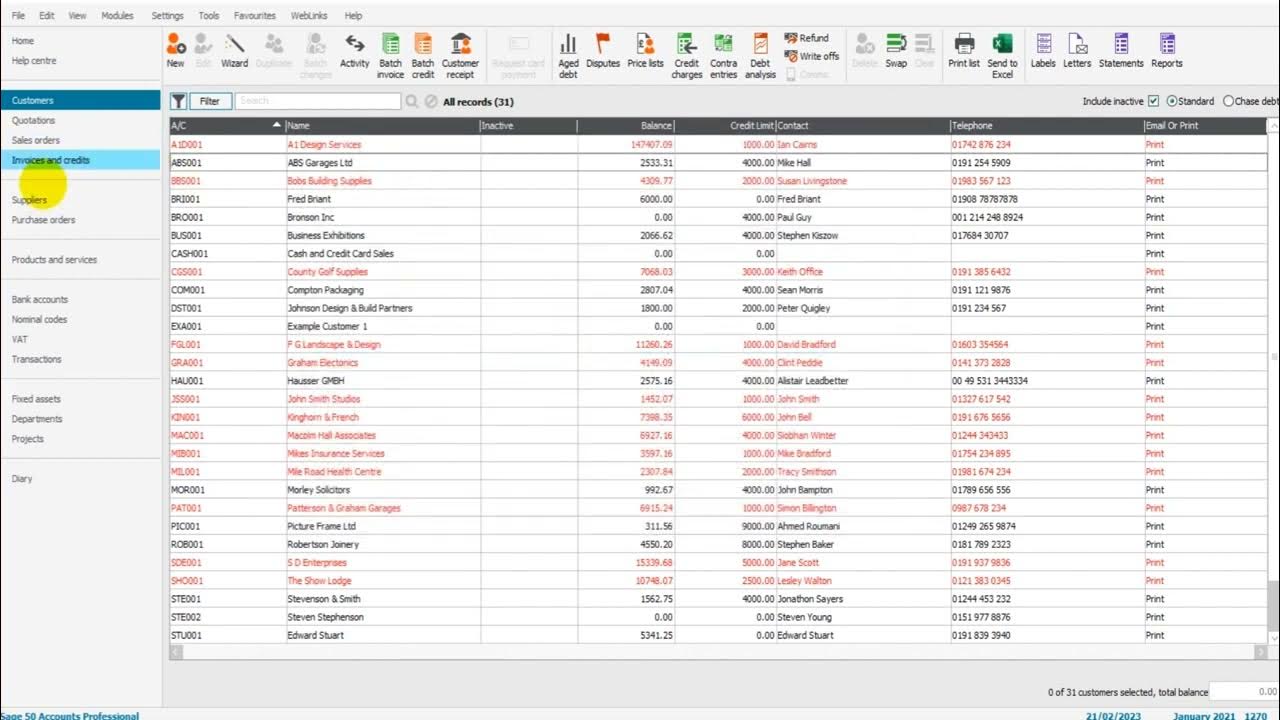The width and height of the screenshot is (1280, 720).
Task: Open the Batch invoice tool
Action: pyautogui.click(x=391, y=56)
